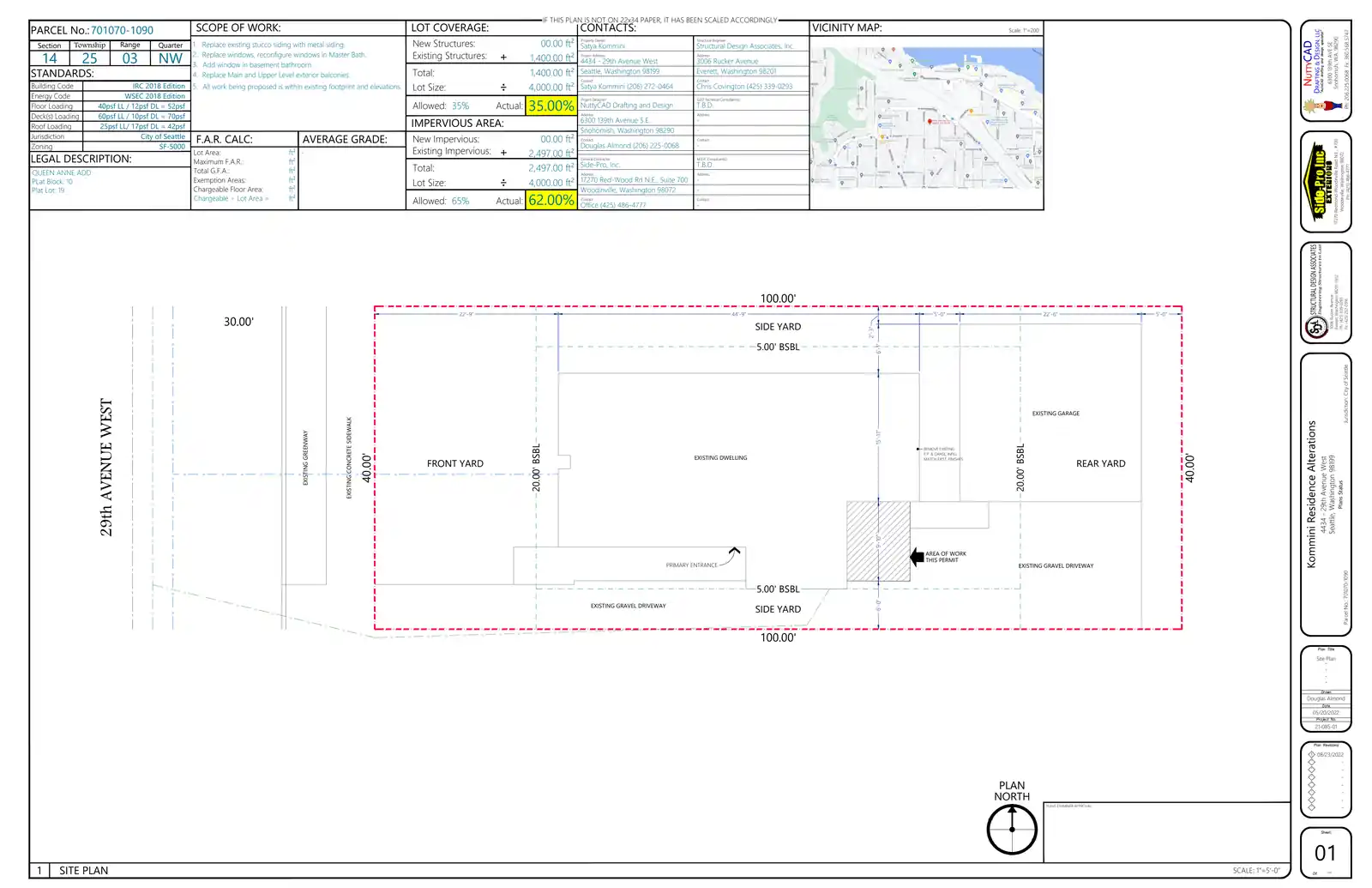The height and width of the screenshot is (888, 1372).
Task: Click the yellow 62.00% impervious area value
Action: [551, 200]
